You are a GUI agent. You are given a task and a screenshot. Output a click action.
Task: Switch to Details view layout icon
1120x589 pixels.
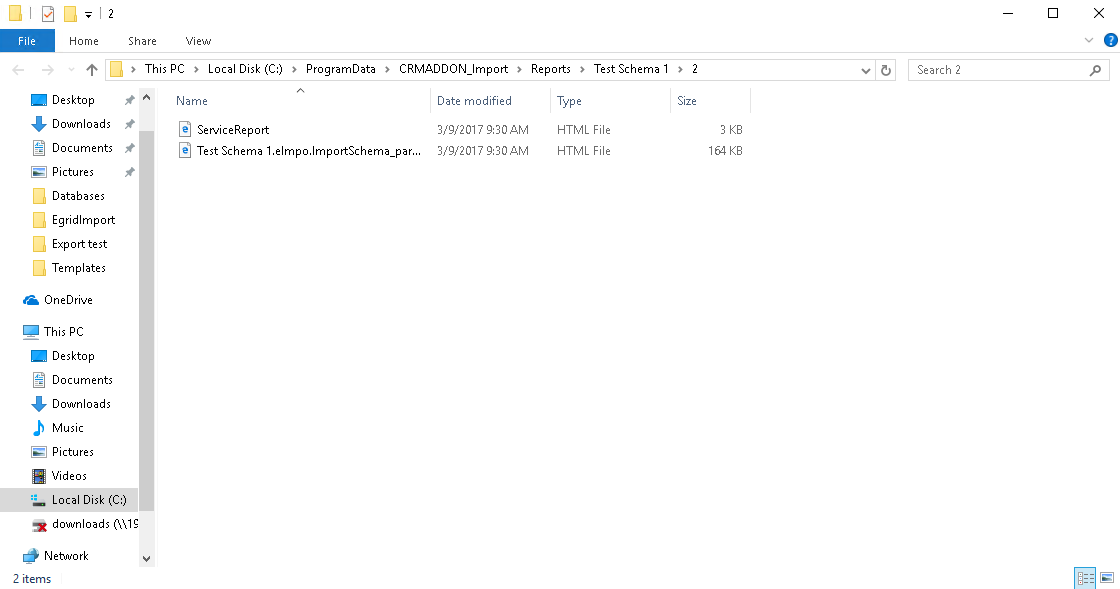[x=1085, y=578]
